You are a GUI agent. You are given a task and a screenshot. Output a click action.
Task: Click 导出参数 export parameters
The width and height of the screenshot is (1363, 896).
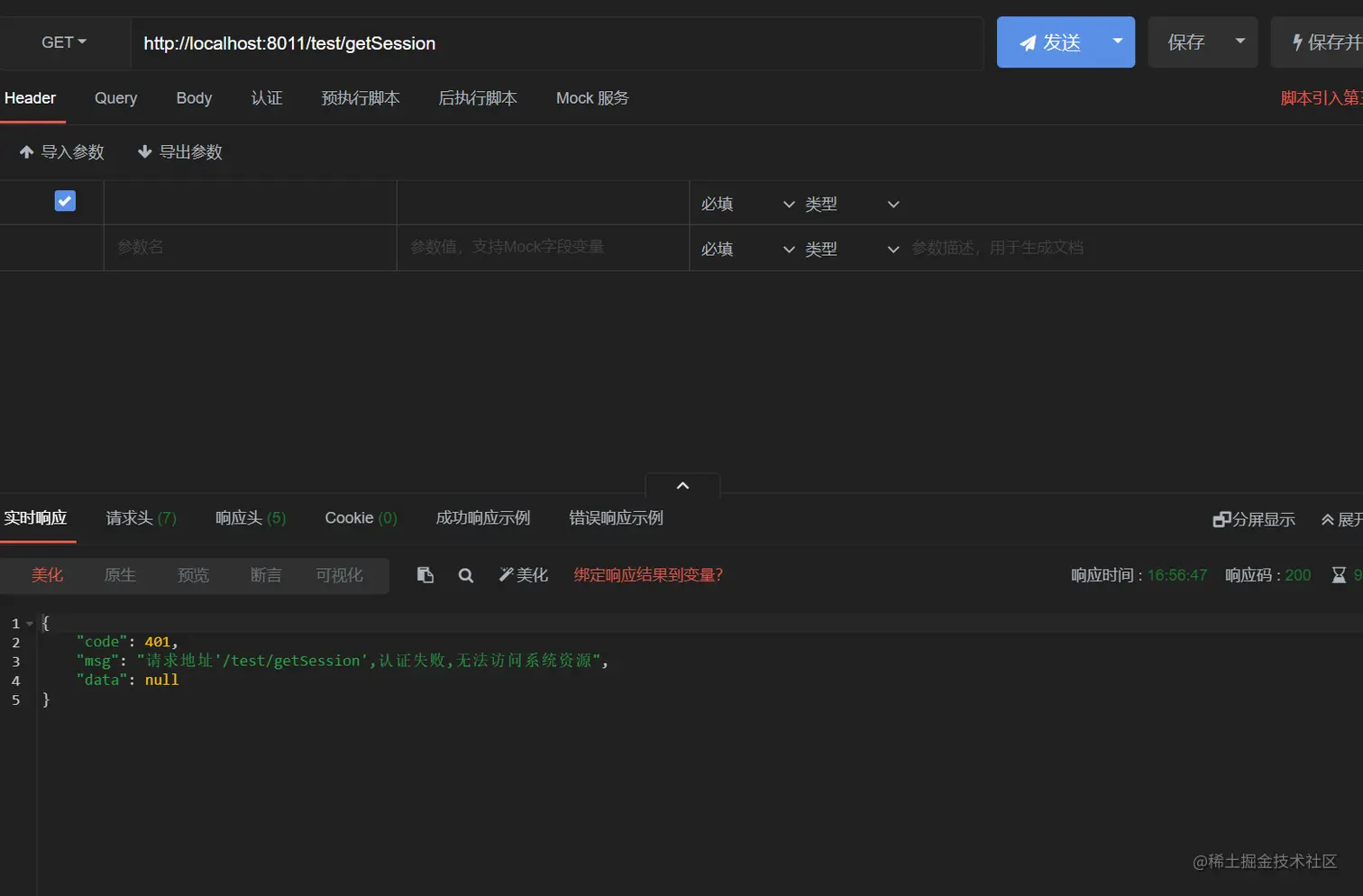tap(180, 151)
